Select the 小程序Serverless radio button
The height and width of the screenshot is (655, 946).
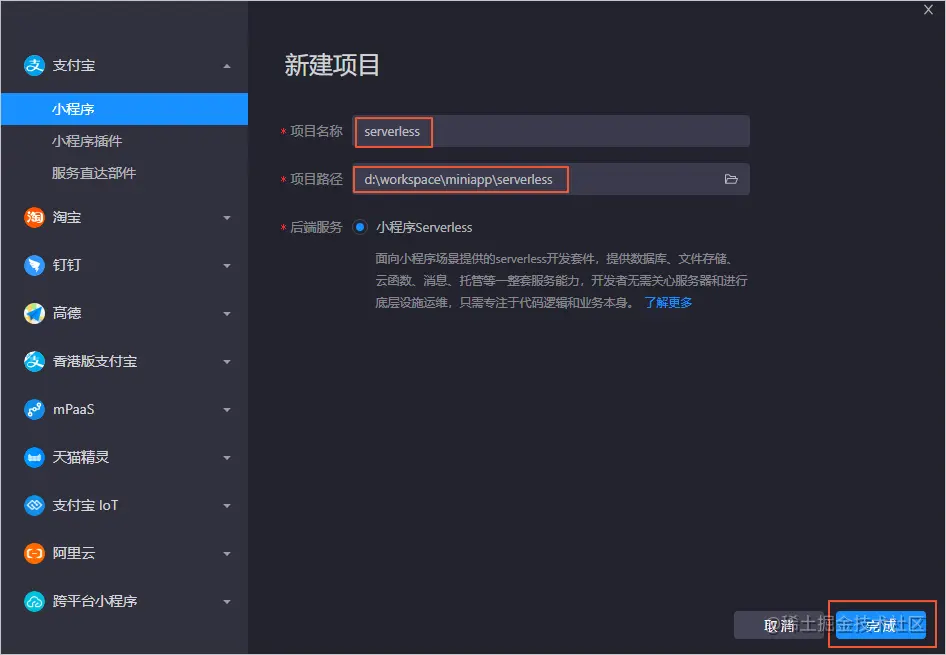(x=360, y=227)
